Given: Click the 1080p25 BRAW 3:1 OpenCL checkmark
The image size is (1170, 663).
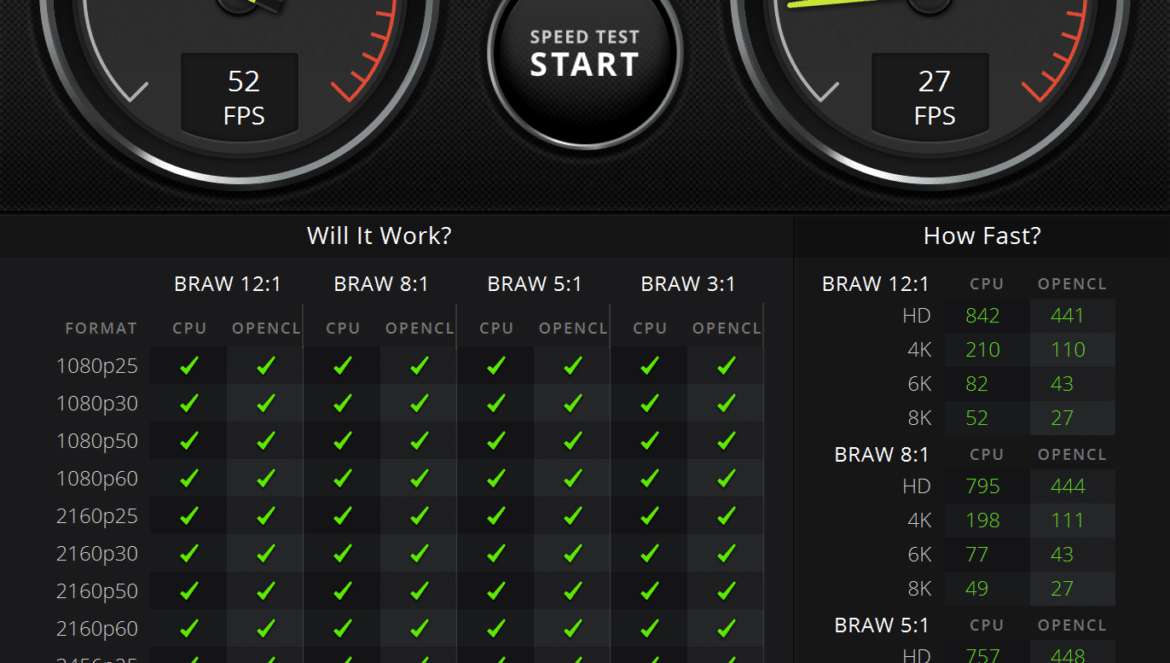Looking at the screenshot, I should (726, 365).
